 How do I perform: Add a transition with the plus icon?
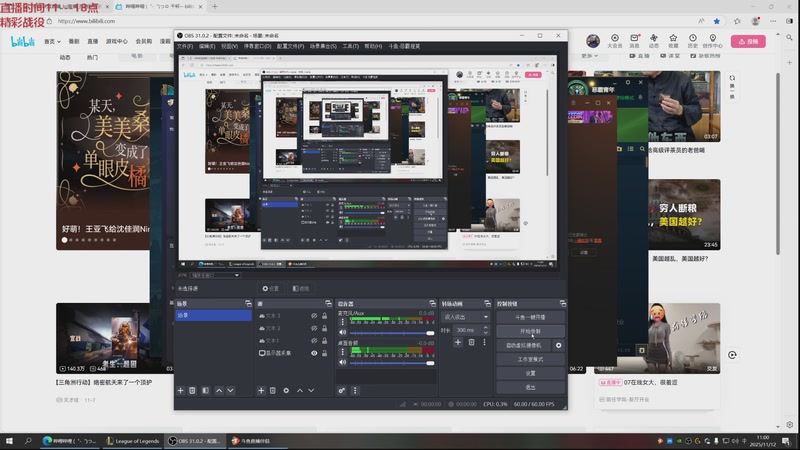[458, 342]
